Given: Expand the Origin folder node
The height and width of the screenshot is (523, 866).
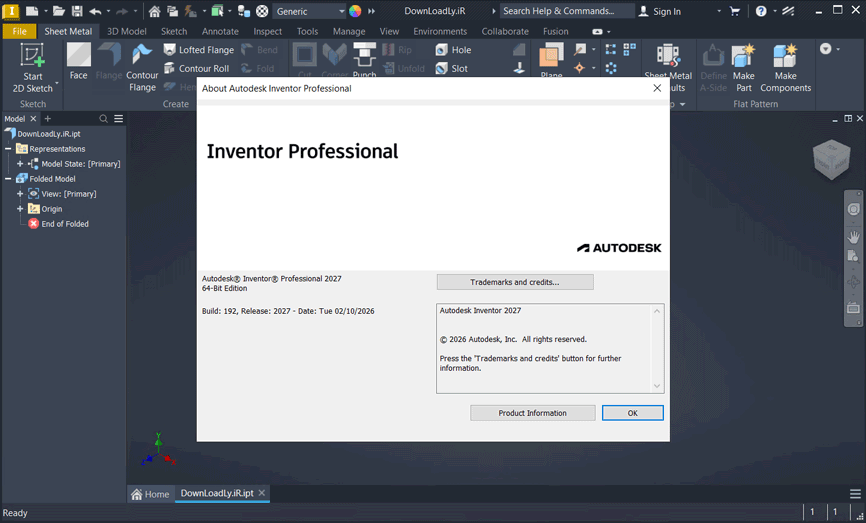Looking at the screenshot, I should click(20, 208).
